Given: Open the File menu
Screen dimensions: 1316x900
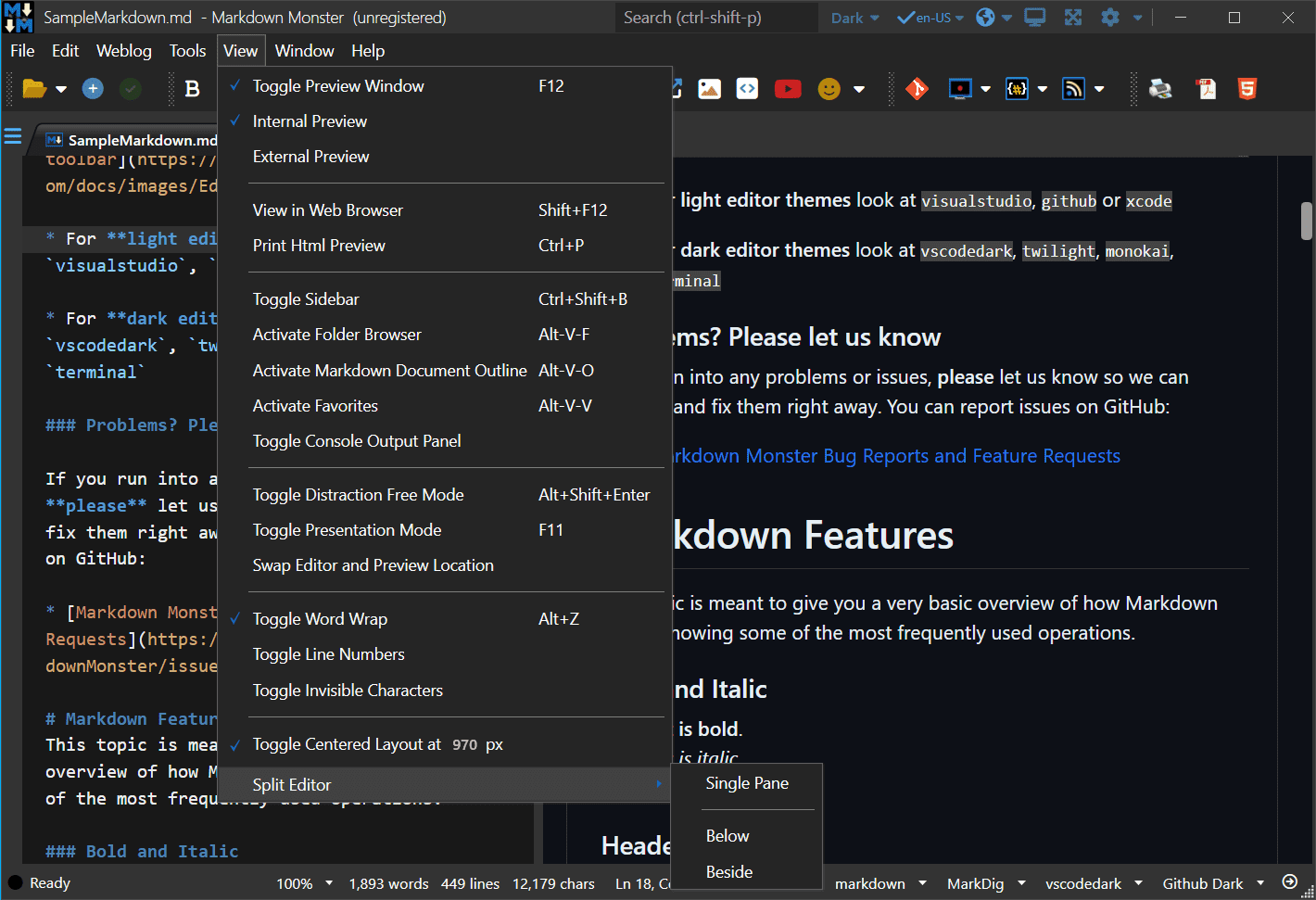Looking at the screenshot, I should 22,51.
